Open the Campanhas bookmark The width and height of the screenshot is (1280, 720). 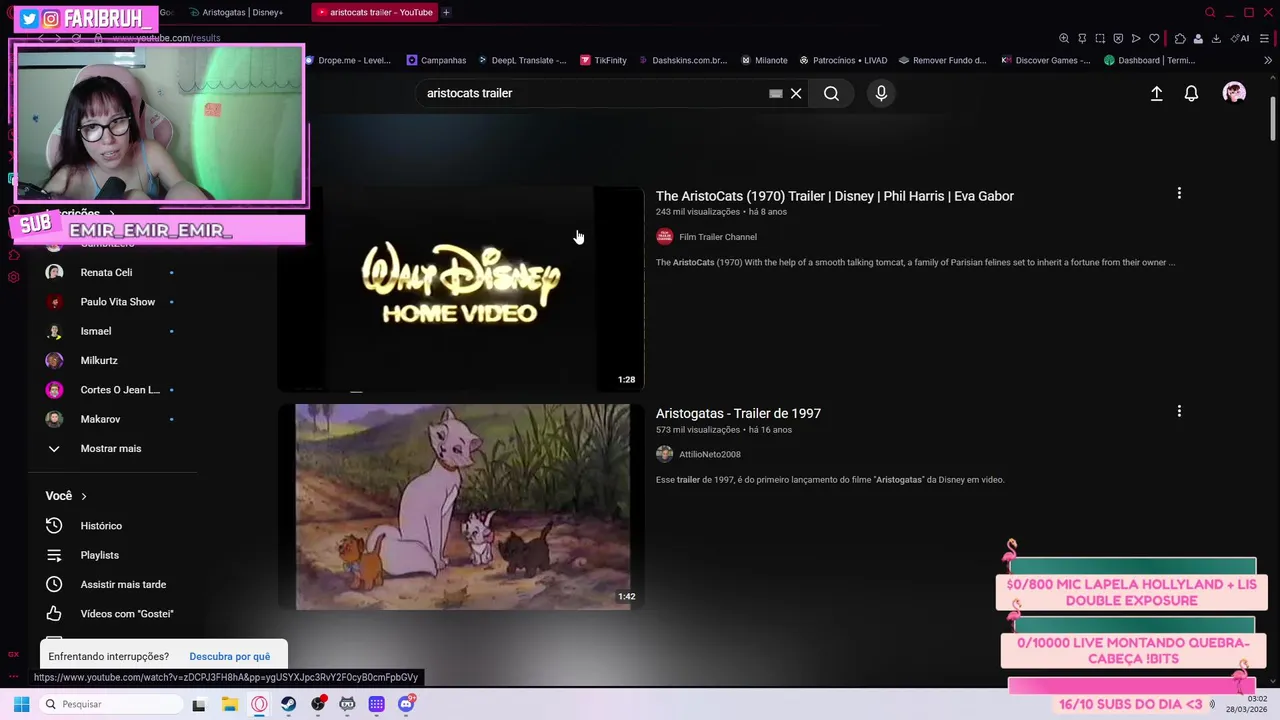point(436,60)
